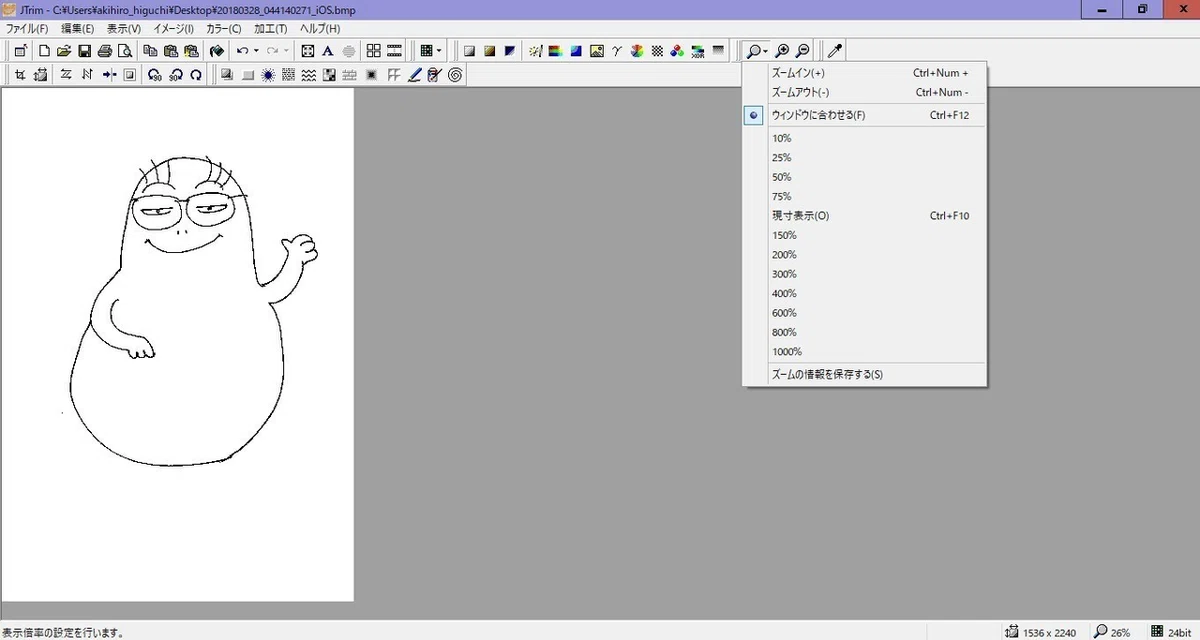Open the 加工(T) menu
The image size is (1200, 640).
point(270,29)
